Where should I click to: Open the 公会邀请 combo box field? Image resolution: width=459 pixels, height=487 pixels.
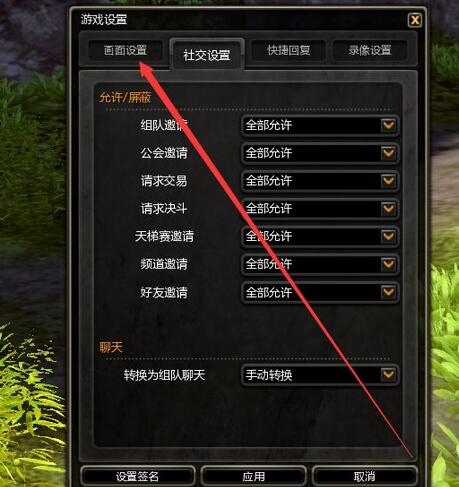tap(320, 153)
